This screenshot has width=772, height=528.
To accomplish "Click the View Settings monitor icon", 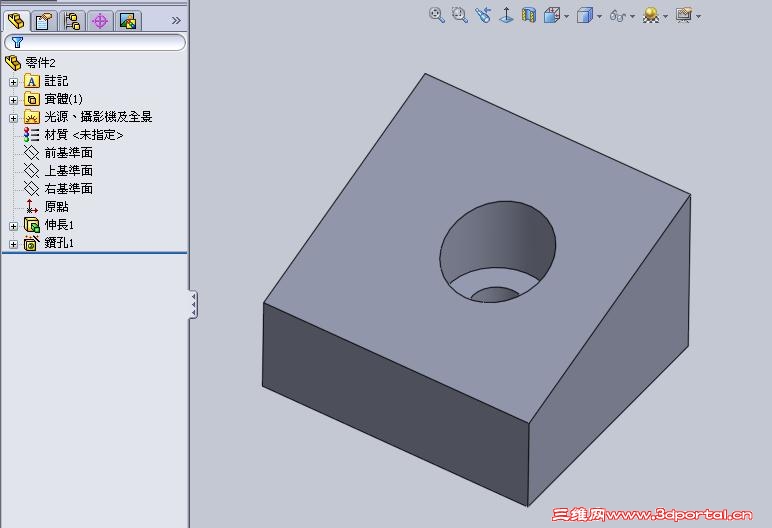I will pos(684,16).
